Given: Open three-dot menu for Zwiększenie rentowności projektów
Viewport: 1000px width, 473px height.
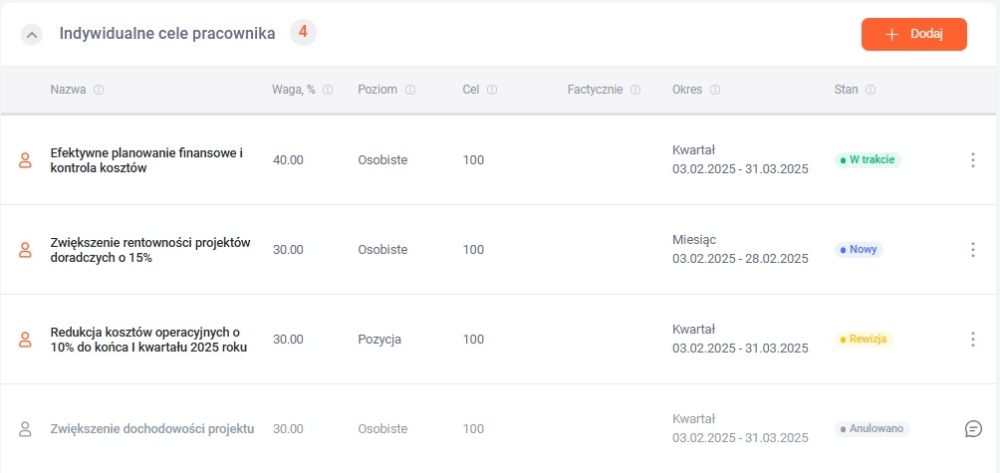Looking at the screenshot, I should 972,250.
